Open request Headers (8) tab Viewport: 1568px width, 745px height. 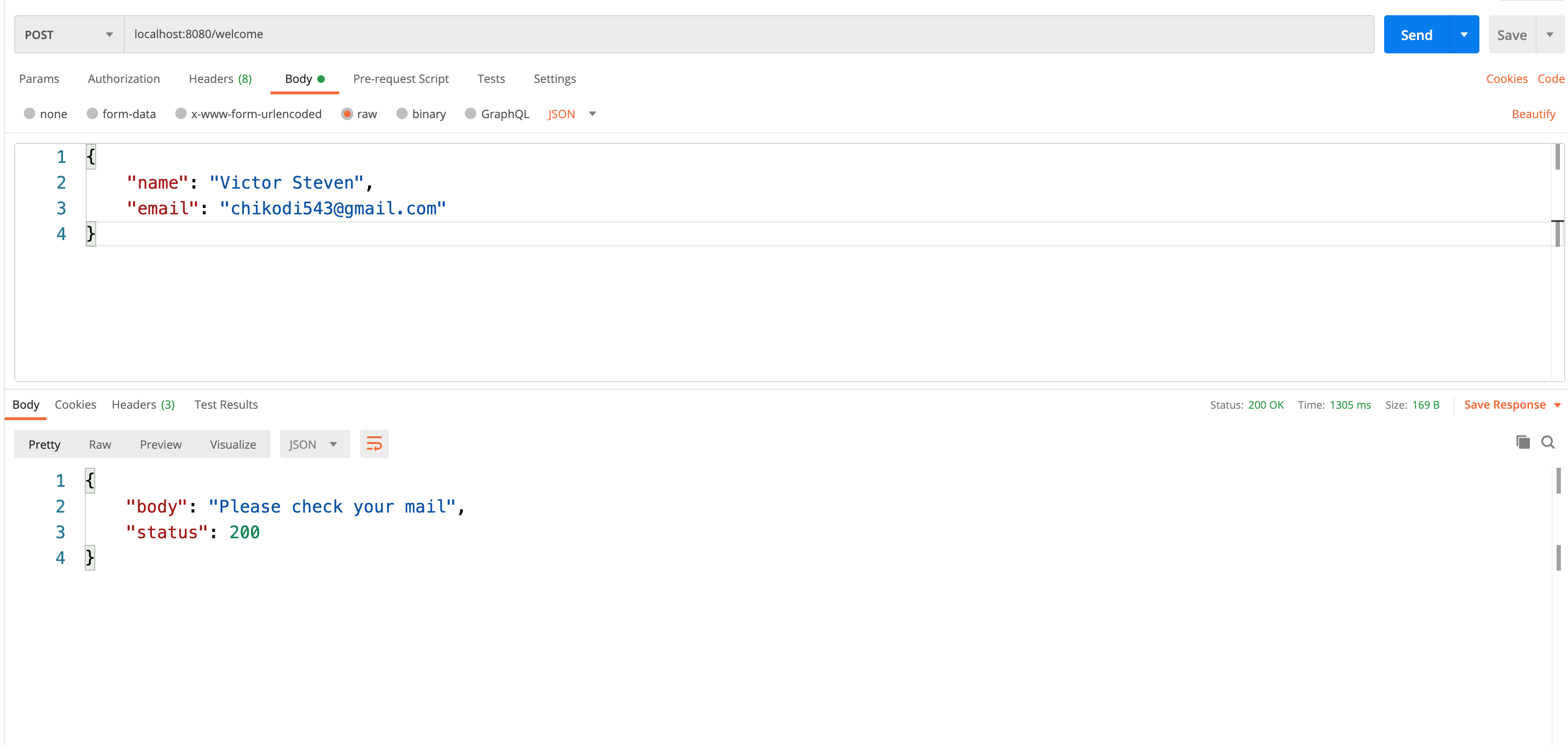[x=220, y=79]
